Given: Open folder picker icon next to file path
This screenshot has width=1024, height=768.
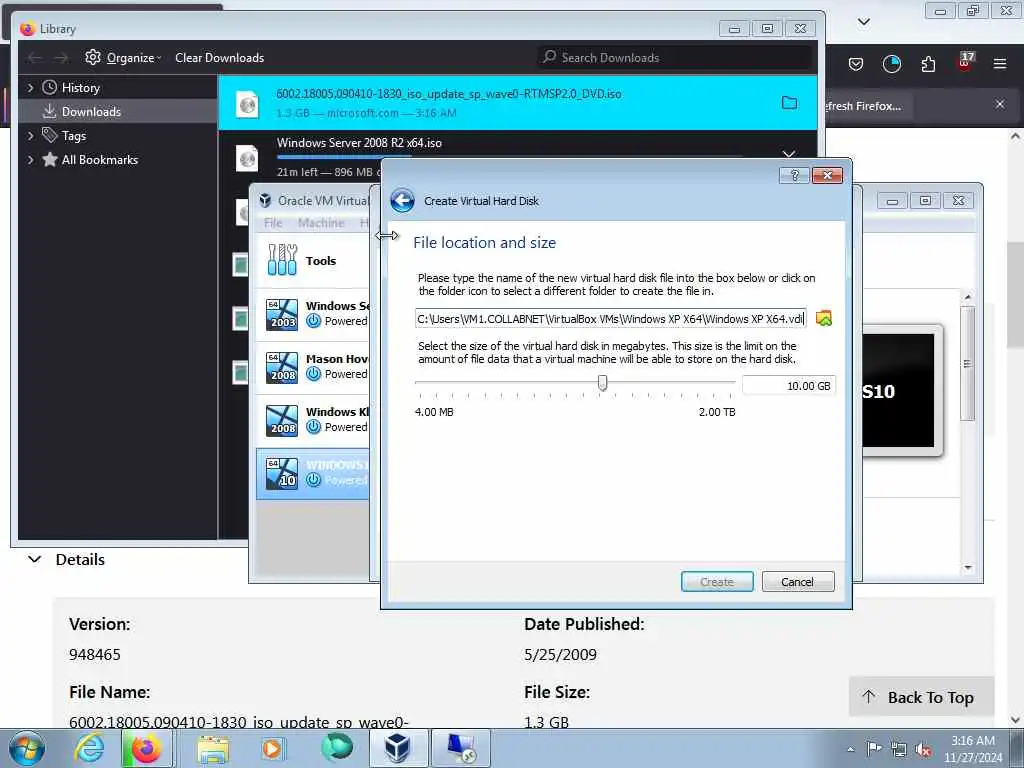Looking at the screenshot, I should 824,319.
